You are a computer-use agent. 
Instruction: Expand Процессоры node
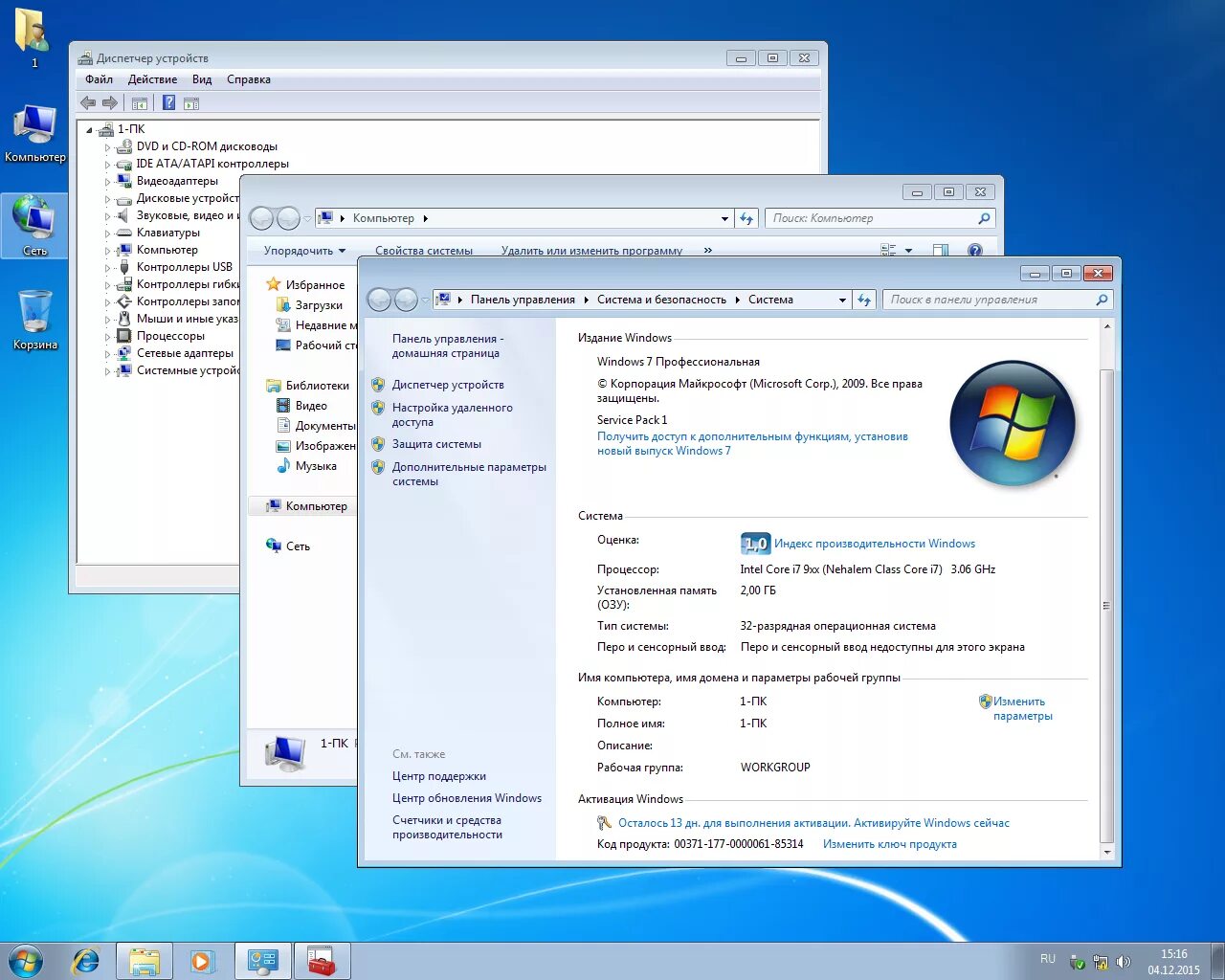(107, 337)
